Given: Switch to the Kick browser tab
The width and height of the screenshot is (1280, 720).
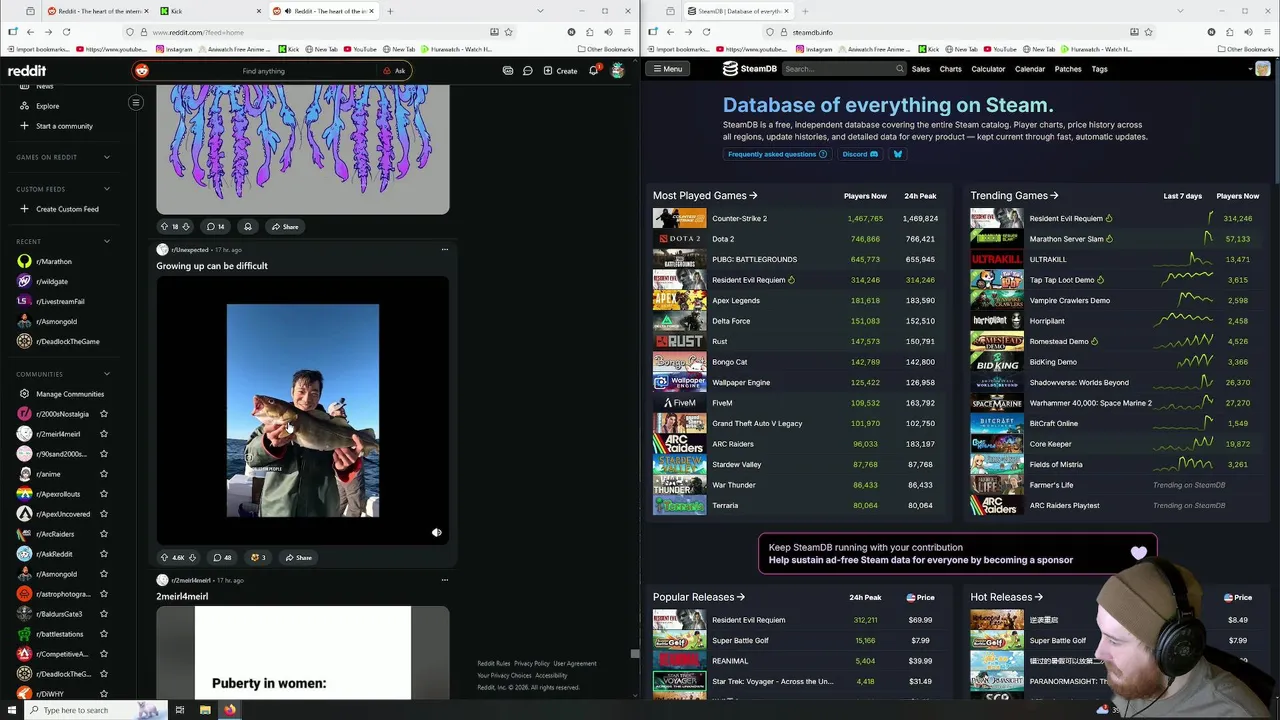Looking at the screenshot, I should tap(208, 11).
